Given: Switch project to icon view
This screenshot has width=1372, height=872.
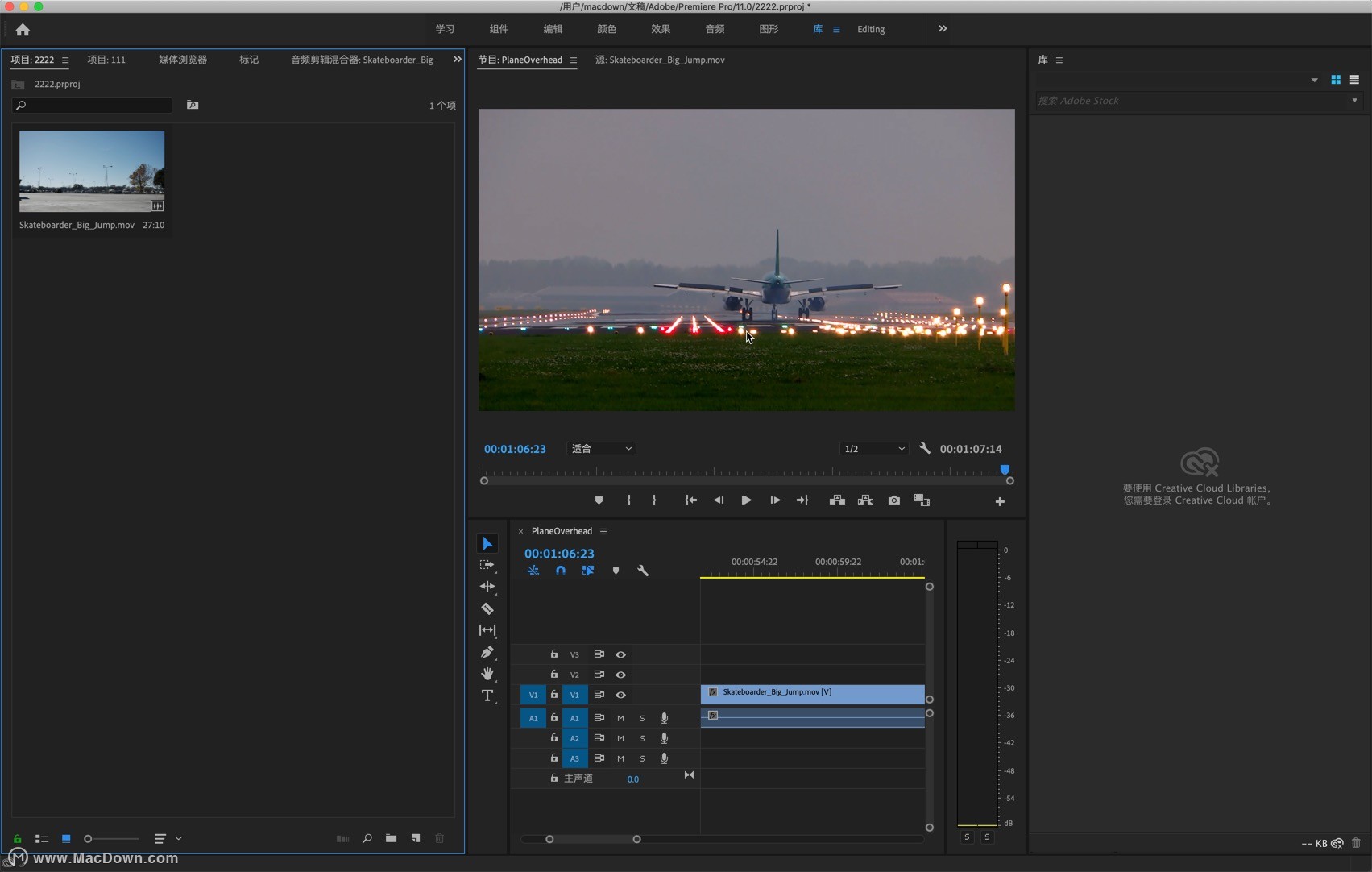Looking at the screenshot, I should [66, 839].
